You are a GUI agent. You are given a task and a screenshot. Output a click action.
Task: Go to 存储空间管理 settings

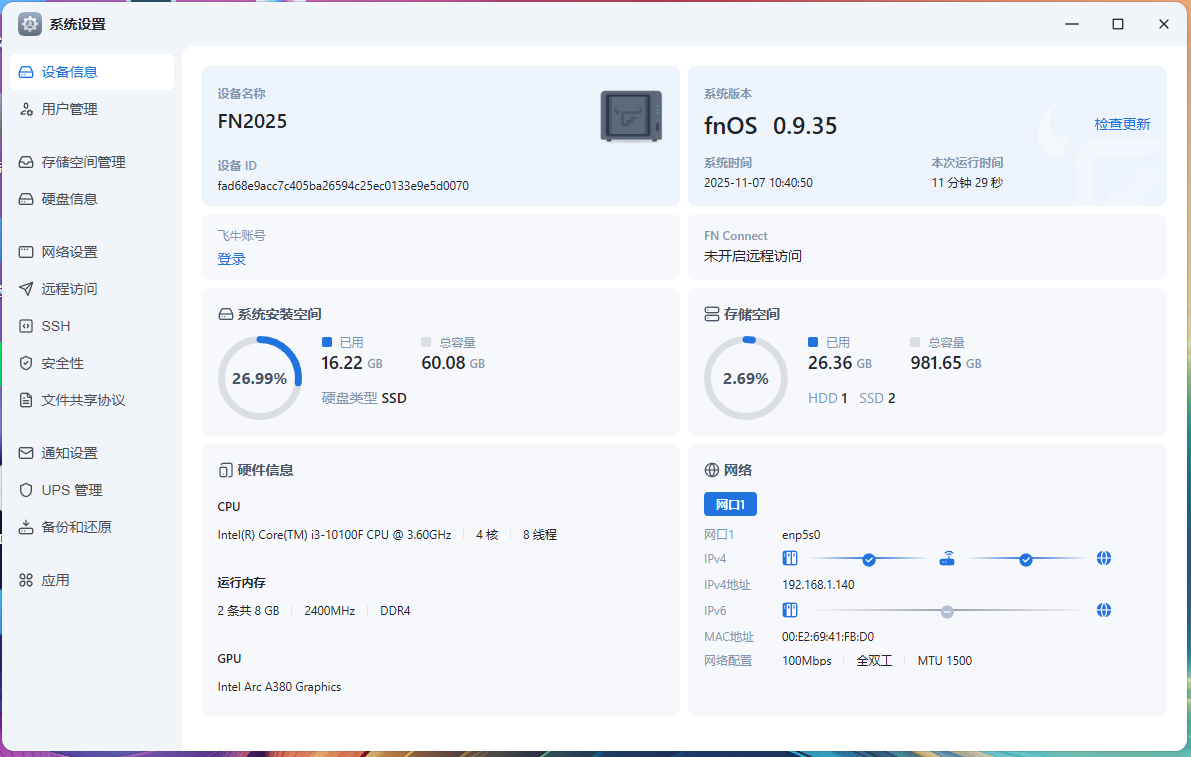click(x=83, y=162)
